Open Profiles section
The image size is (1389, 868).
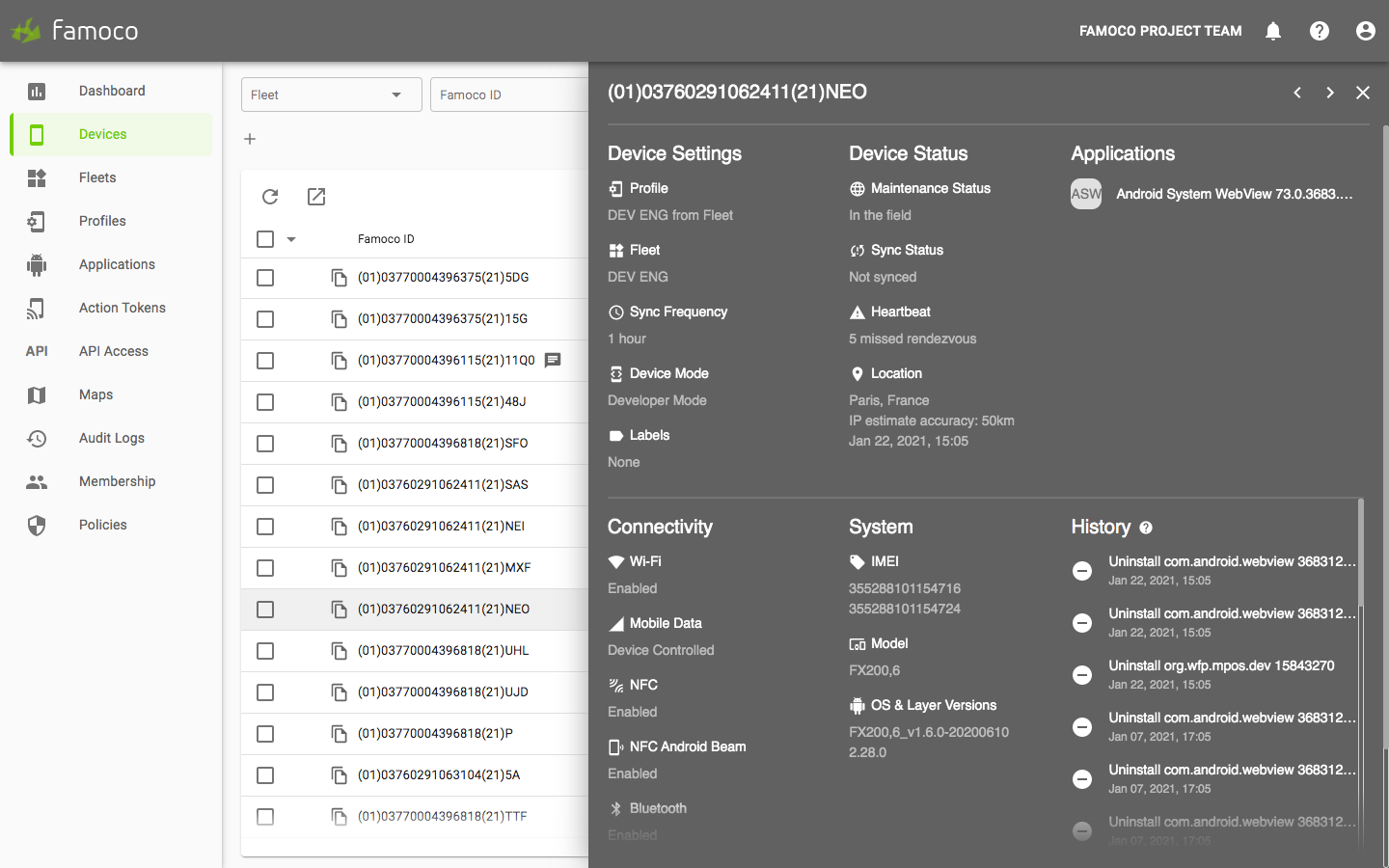pyautogui.click(x=111, y=221)
